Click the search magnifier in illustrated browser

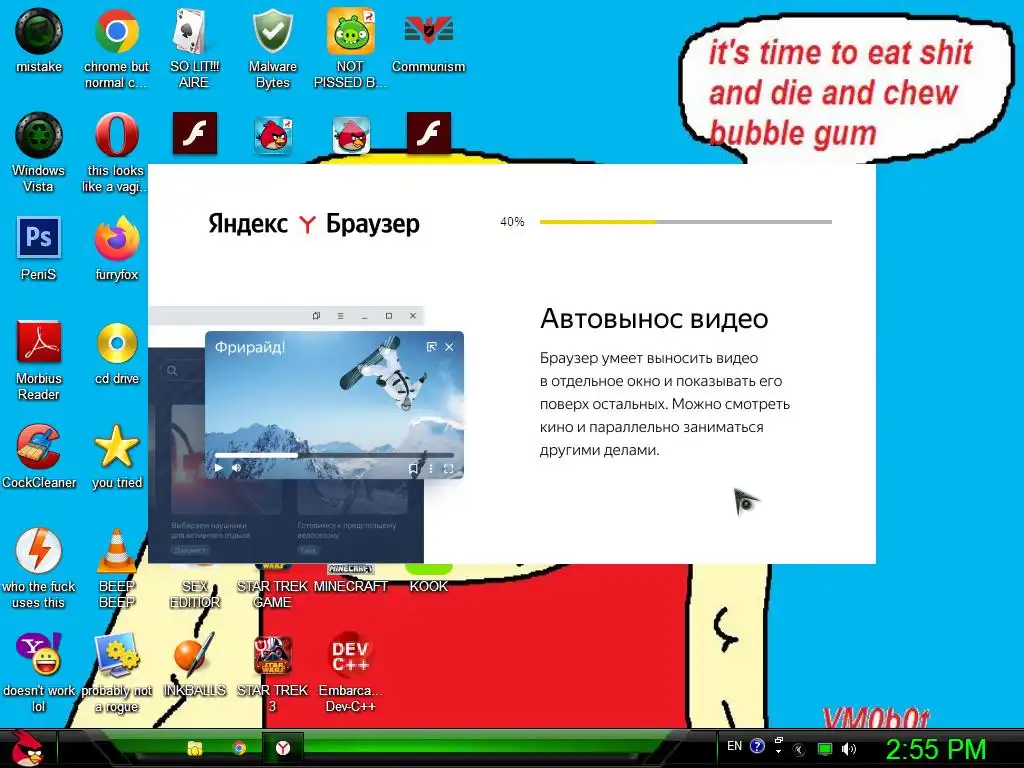click(172, 370)
